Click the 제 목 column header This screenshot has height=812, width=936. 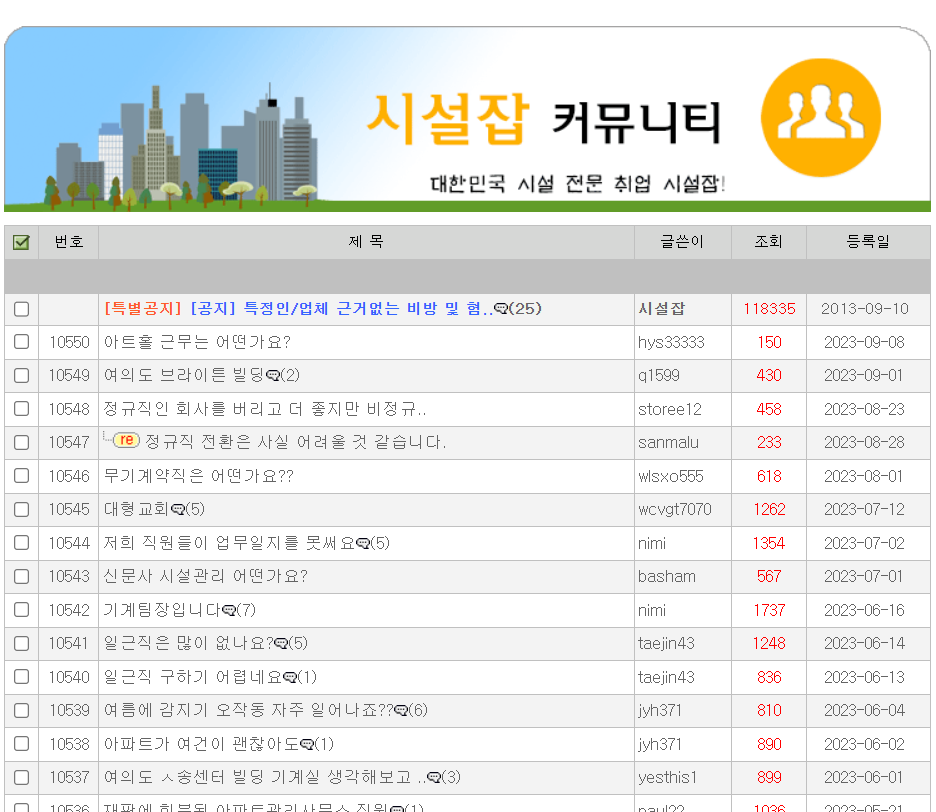tap(366, 242)
